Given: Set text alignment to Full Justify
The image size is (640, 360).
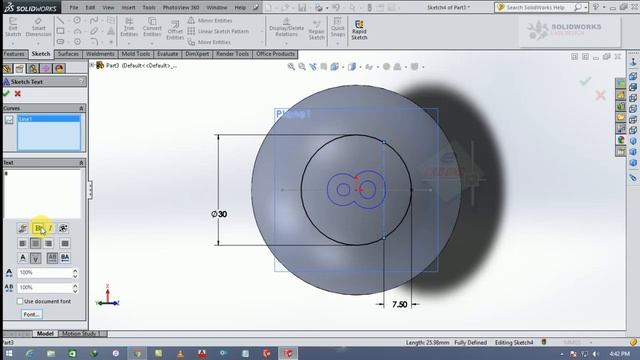Looking at the screenshot, I should pyautogui.click(x=64, y=243).
